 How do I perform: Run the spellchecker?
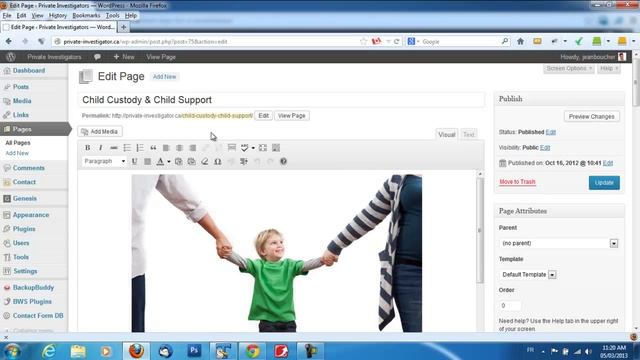[244, 148]
